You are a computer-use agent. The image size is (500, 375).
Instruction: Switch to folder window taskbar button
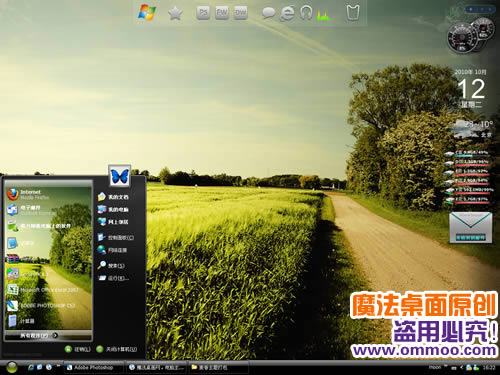click(x=219, y=367)
